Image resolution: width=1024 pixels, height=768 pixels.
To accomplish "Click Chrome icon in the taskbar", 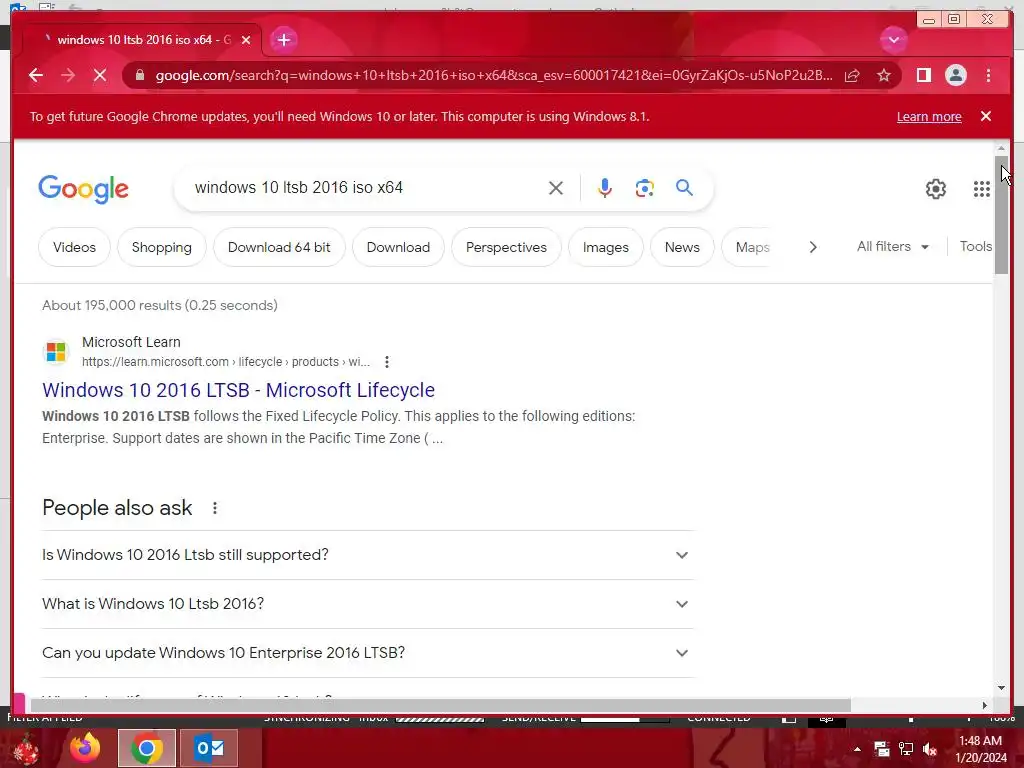I will [147, 748].
